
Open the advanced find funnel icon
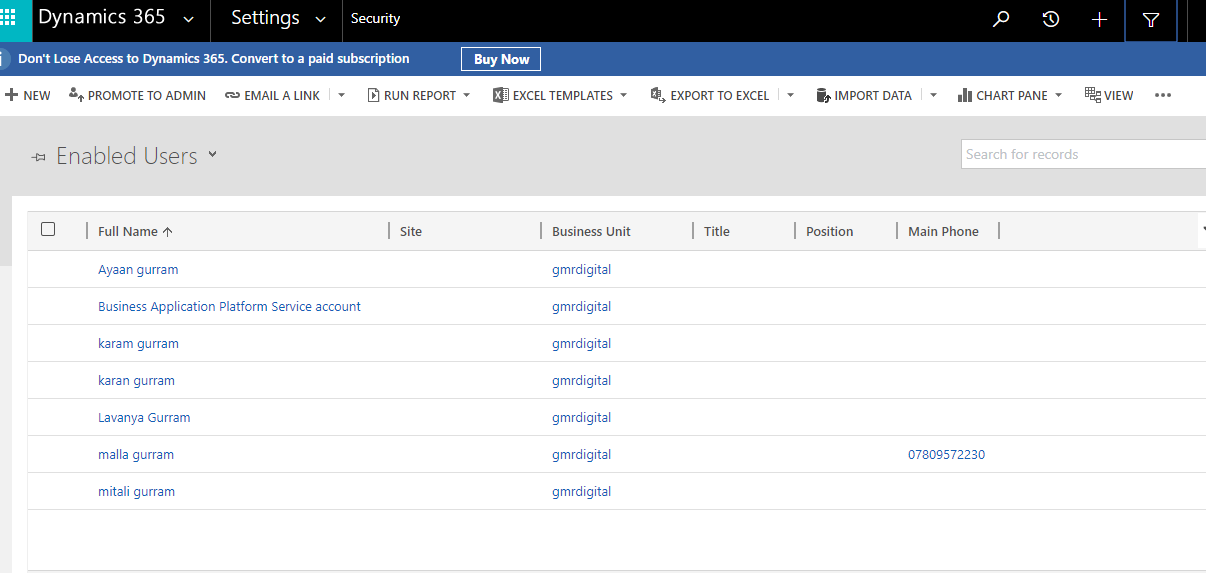tap(1151, 20)
